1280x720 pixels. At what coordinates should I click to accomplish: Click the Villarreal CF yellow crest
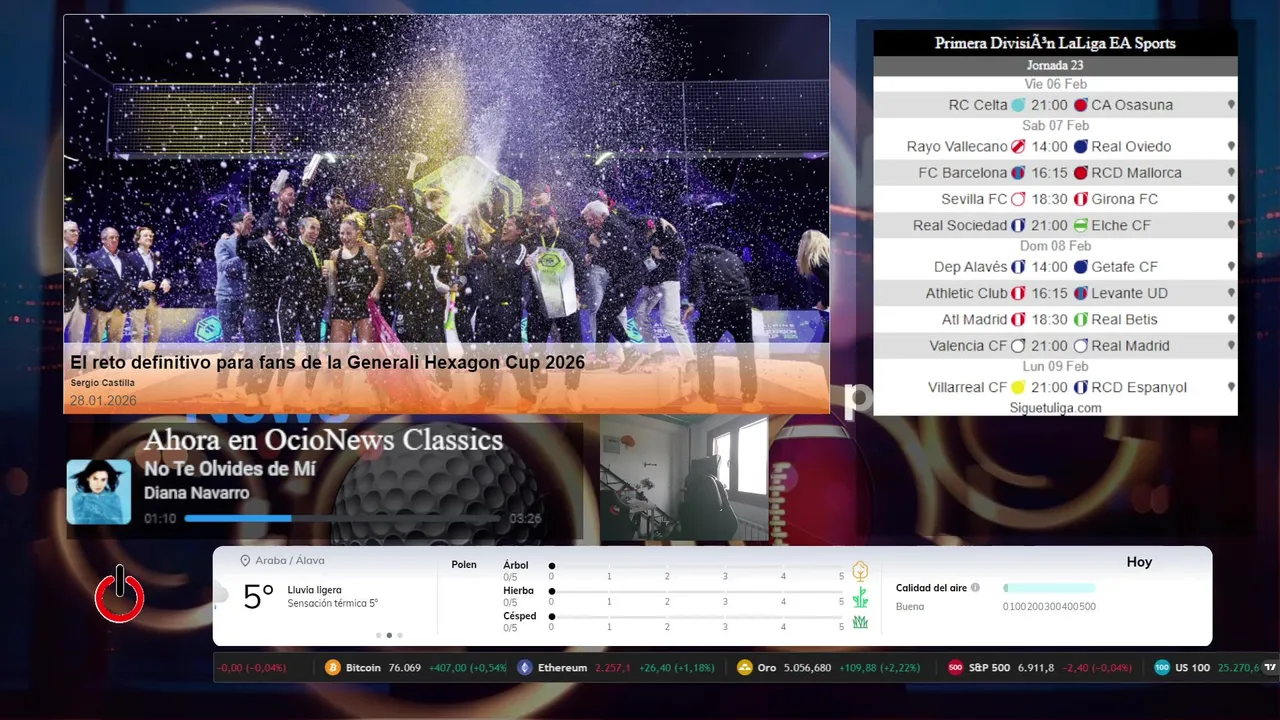pyautogui.click(x=1018, y=388)
